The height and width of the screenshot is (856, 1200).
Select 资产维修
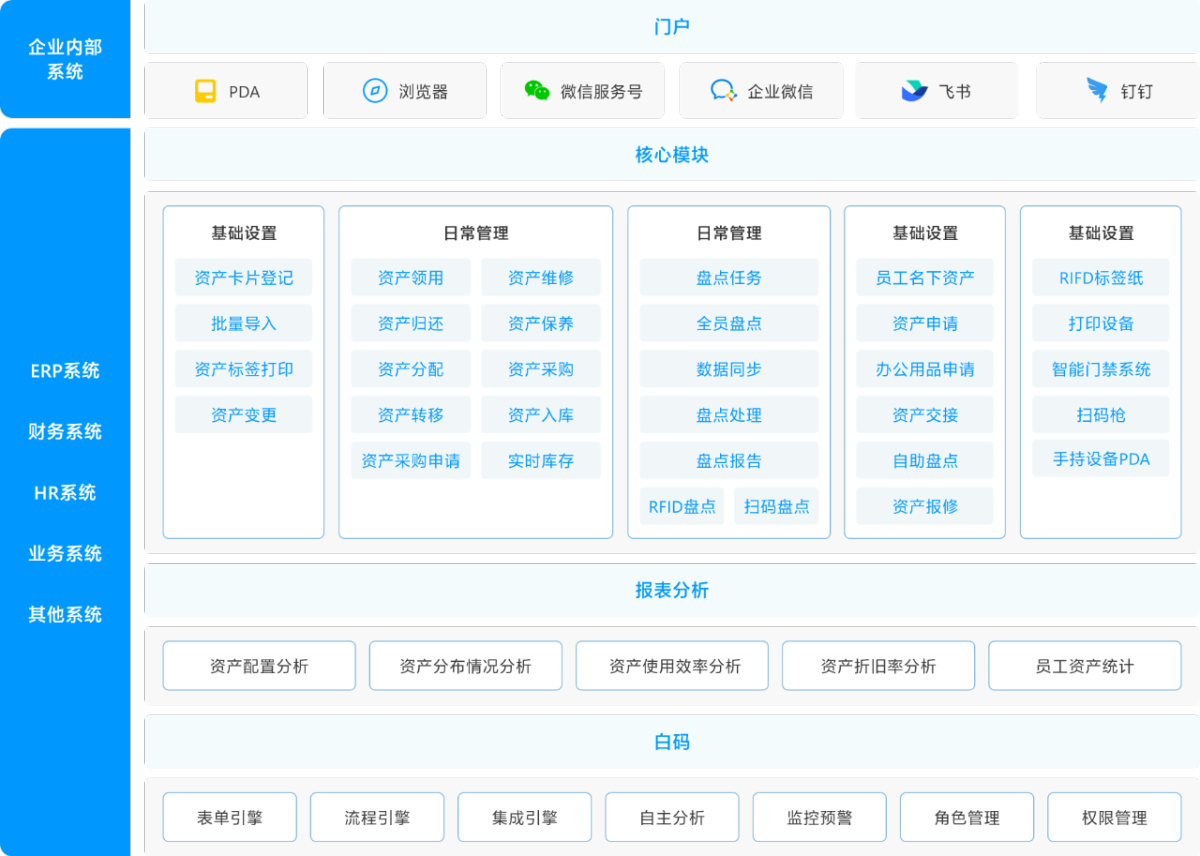point(541,278)
